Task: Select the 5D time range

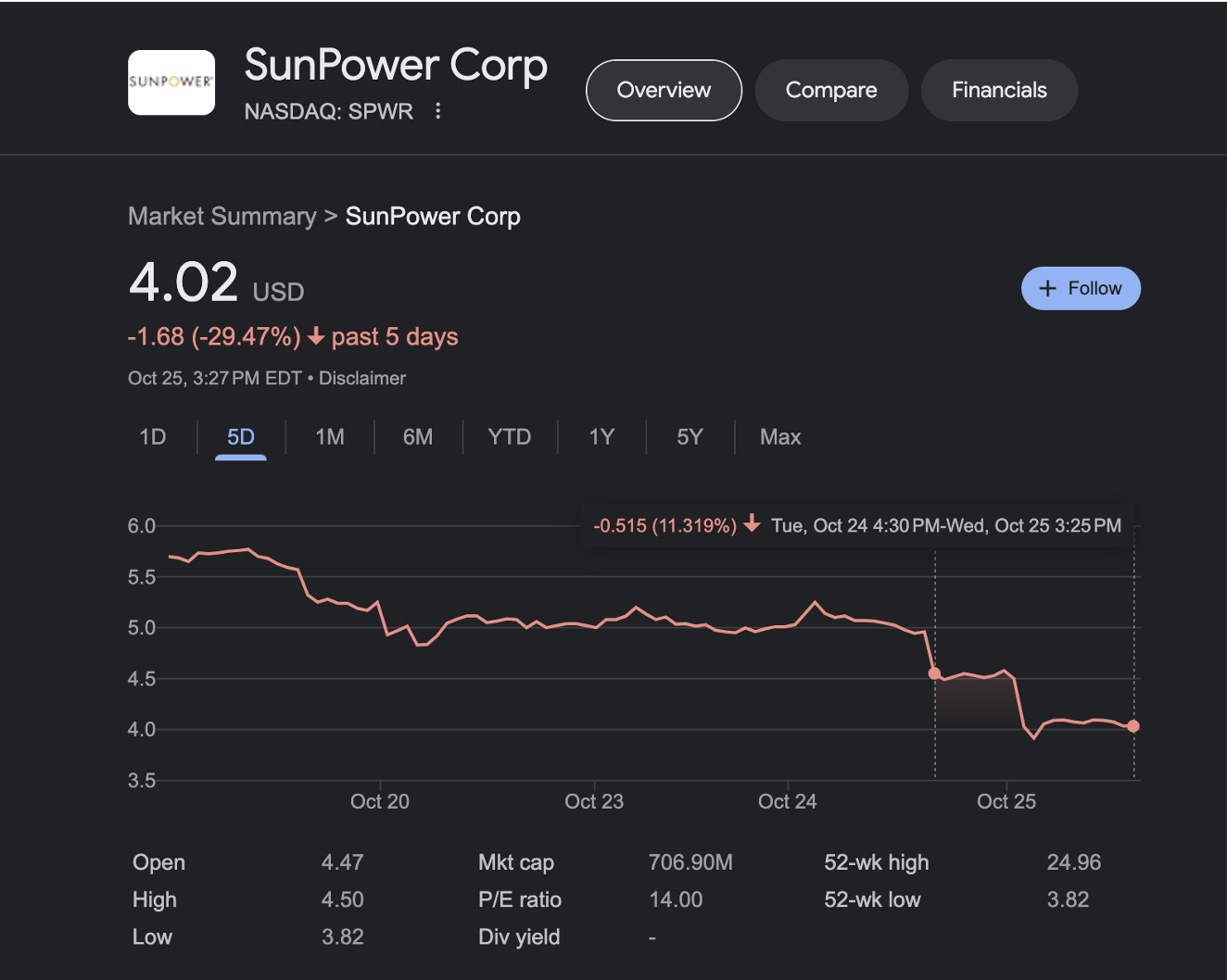Action: 241,437
